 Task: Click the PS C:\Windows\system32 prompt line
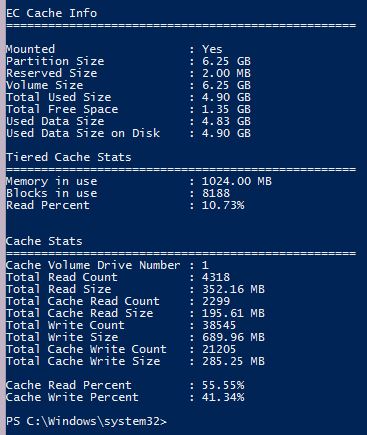pos(86,421)
